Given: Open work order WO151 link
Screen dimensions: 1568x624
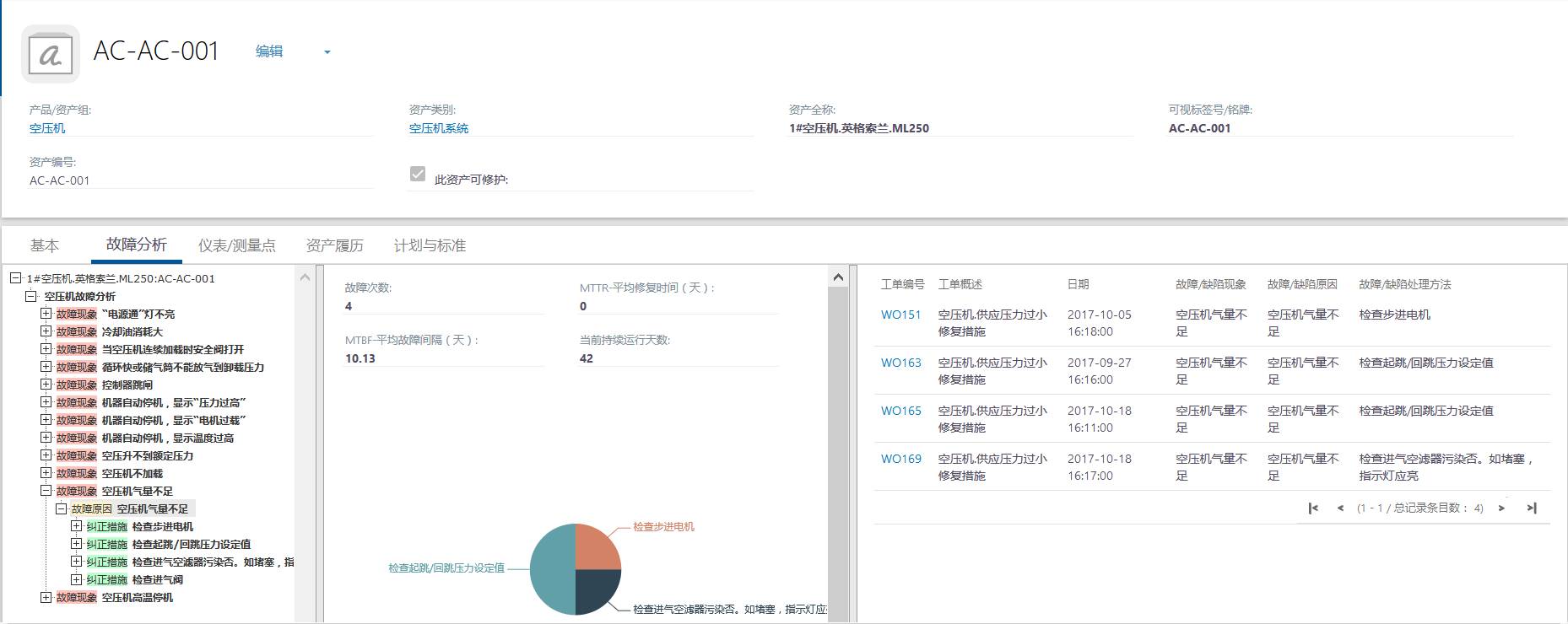Looking at the screenshot, I should pyautogui.click(x=900, y=315).
